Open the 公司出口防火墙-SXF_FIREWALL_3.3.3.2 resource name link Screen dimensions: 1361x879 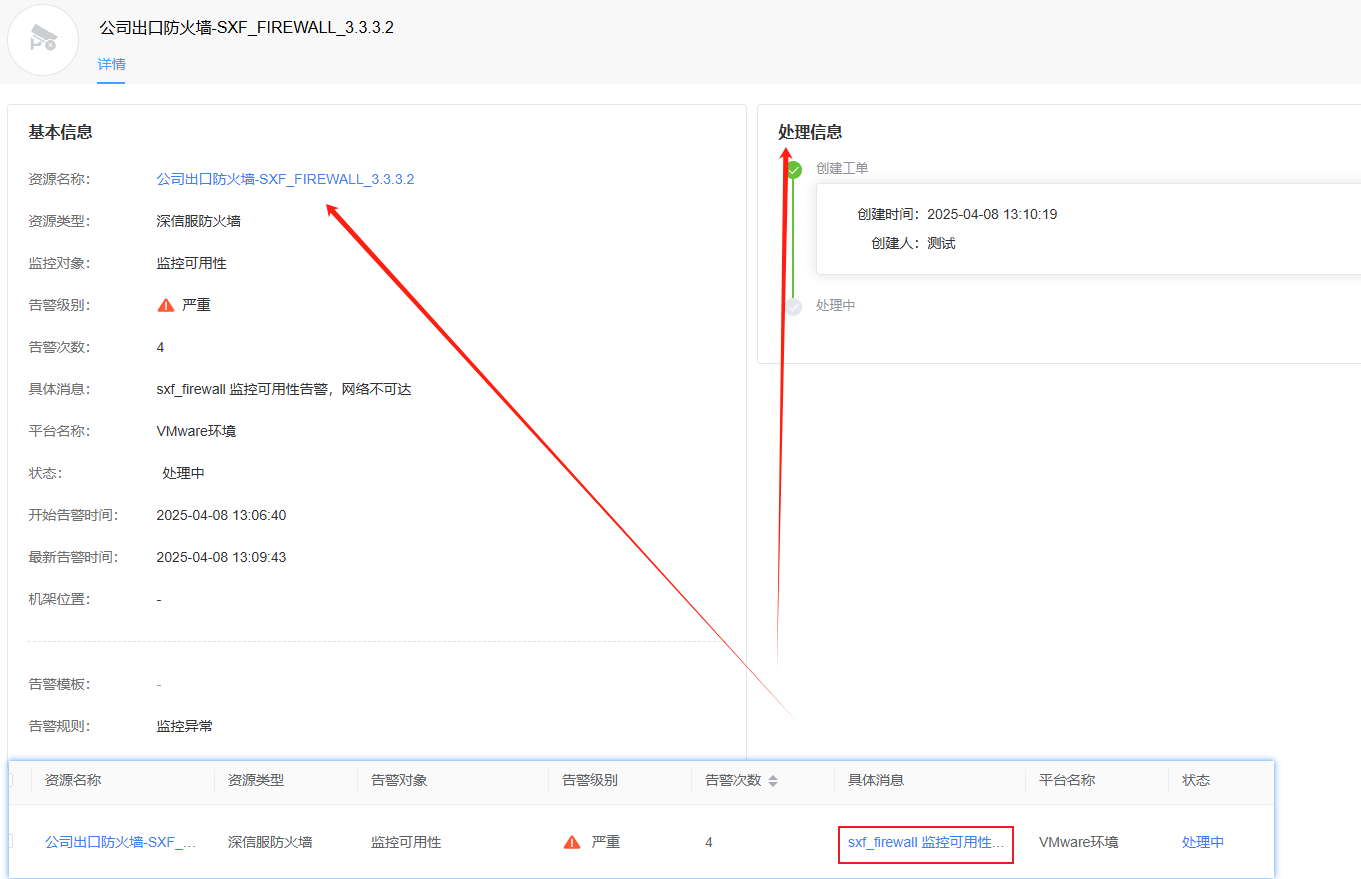[285, 179]
